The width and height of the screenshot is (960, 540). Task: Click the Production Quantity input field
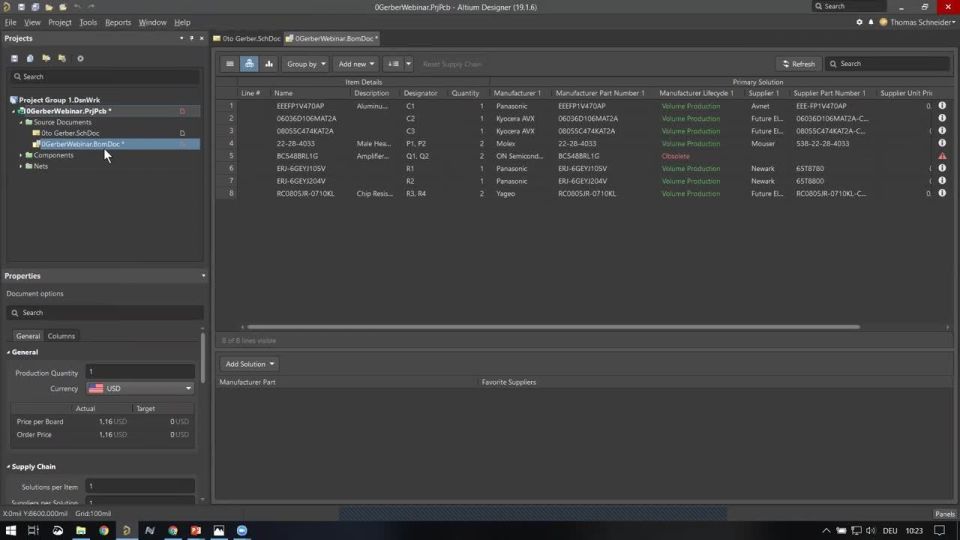(140, 372)
